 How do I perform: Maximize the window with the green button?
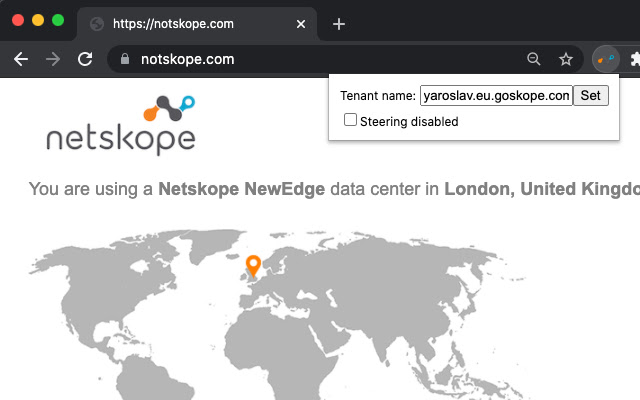tap(58, 20)
